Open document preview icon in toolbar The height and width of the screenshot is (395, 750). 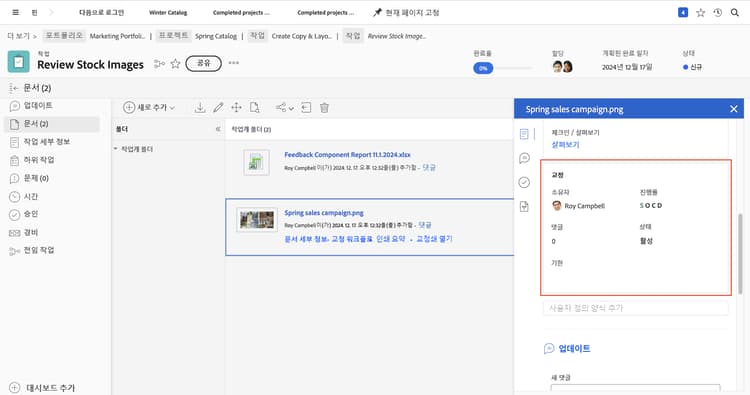(254, 108)
